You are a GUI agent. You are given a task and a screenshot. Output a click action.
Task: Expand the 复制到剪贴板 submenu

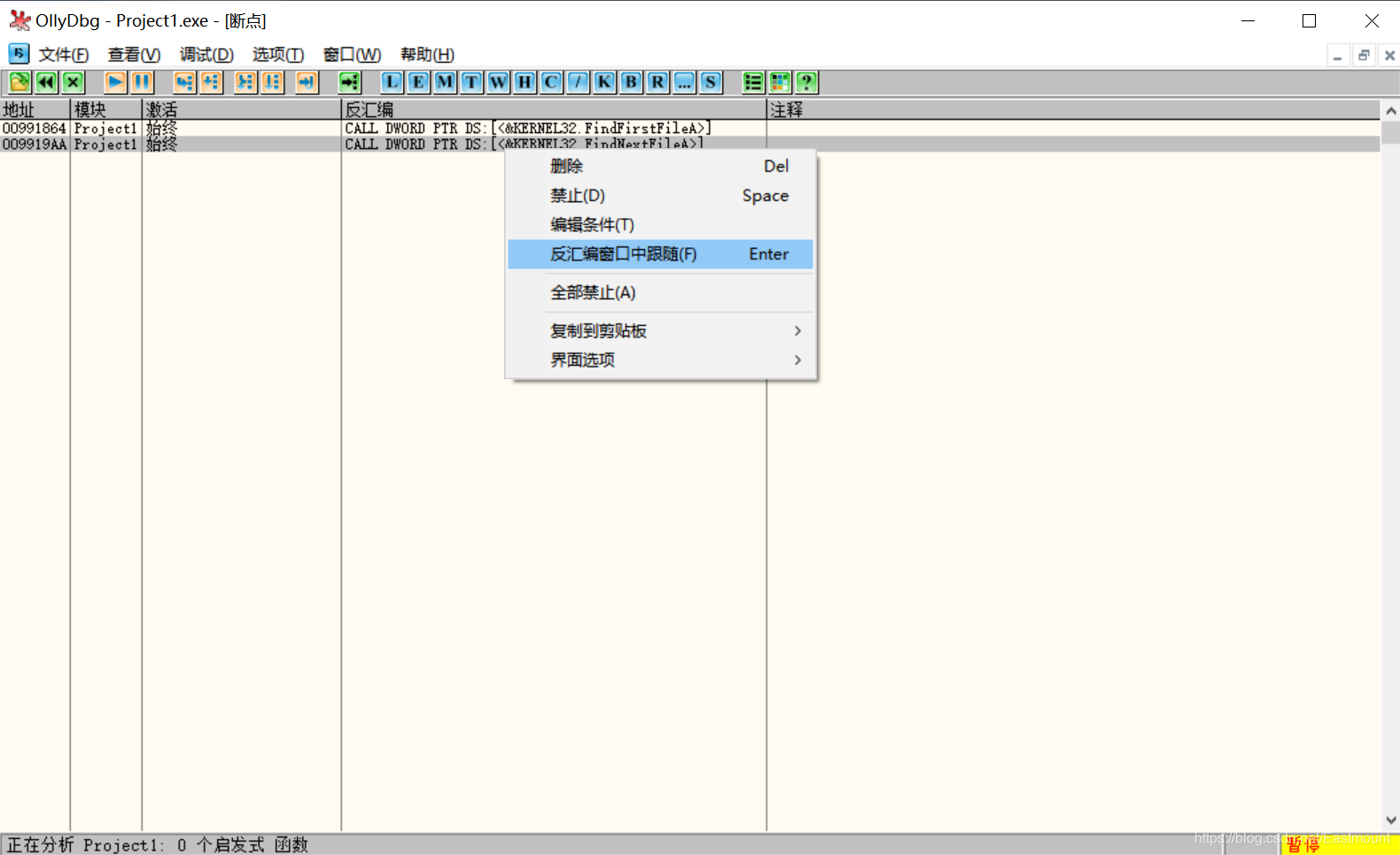point(660,330)
